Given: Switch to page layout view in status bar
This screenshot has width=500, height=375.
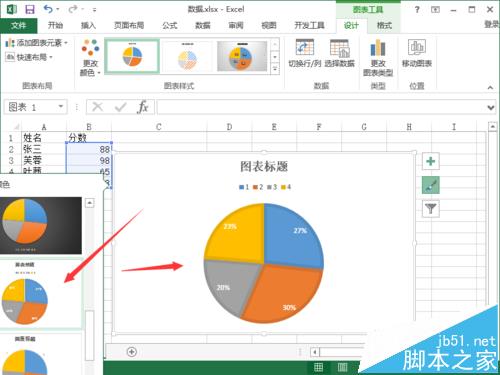Looking at the screenshot, I should pos(342,367).
